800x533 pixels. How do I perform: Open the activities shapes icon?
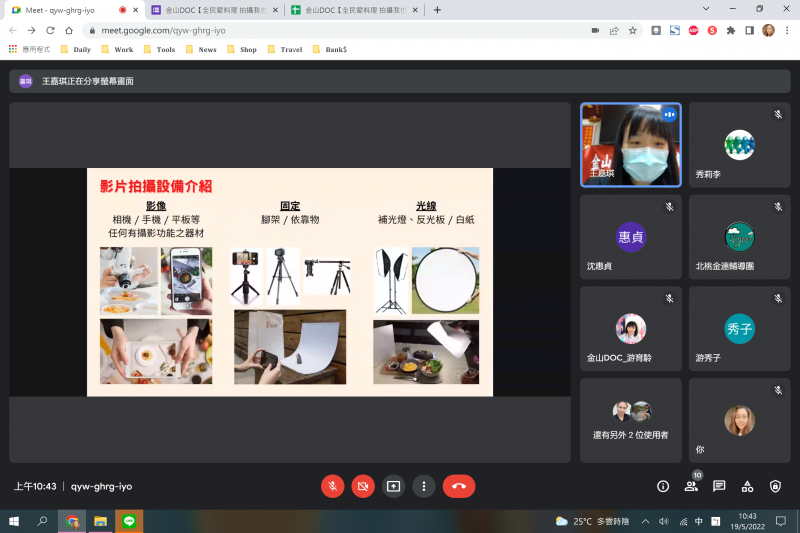click(747, 486)
